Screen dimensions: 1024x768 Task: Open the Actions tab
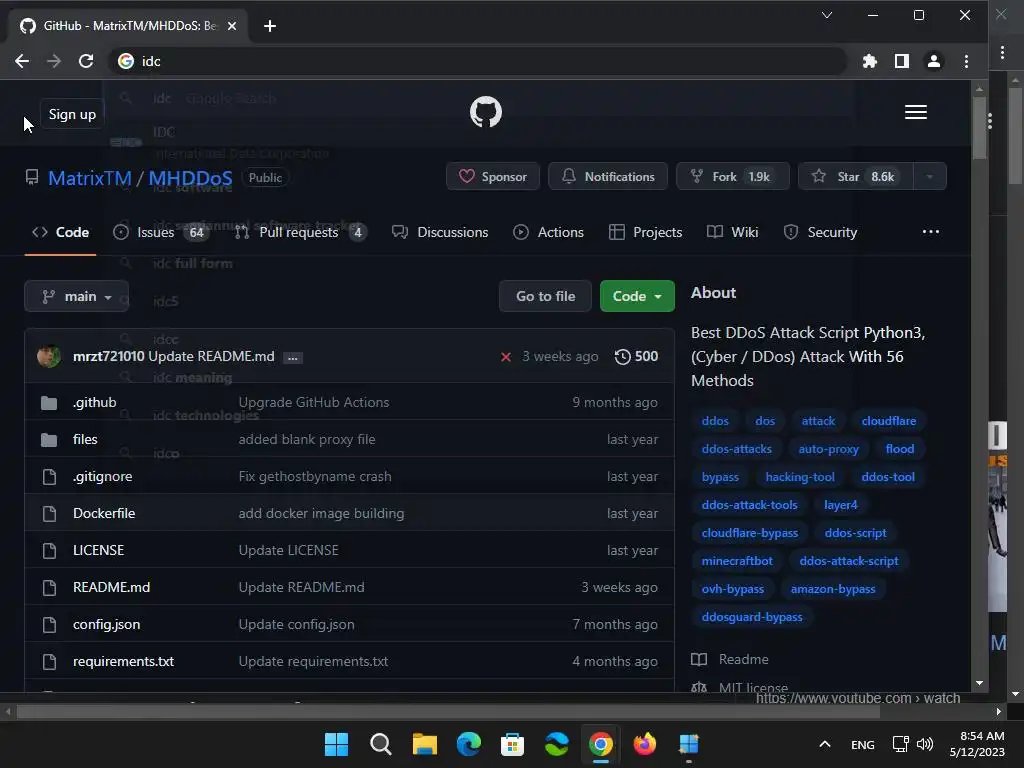tap(549, 232)
